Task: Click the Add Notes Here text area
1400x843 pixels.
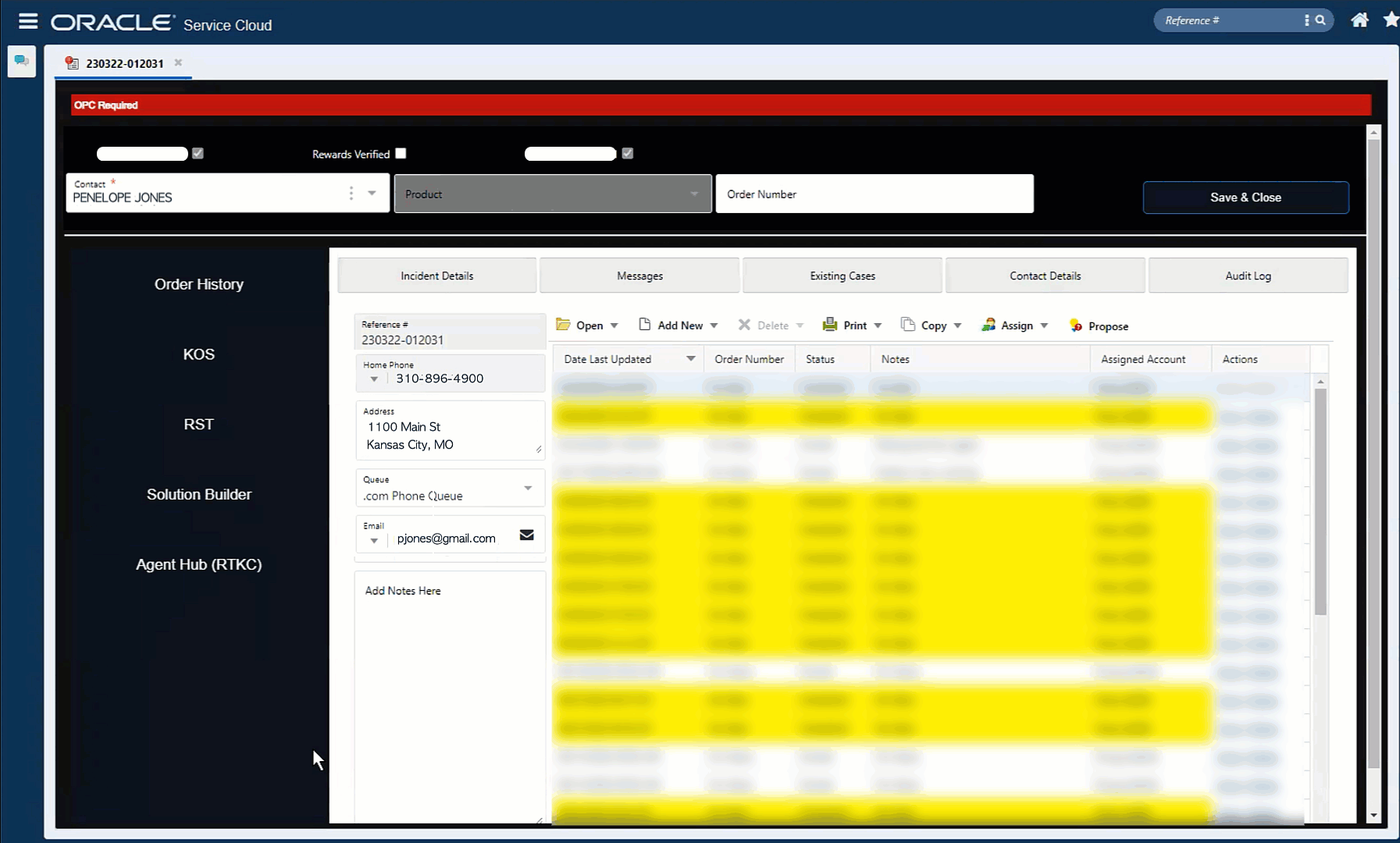Action: pyautogui.click(x=450, y=697)
